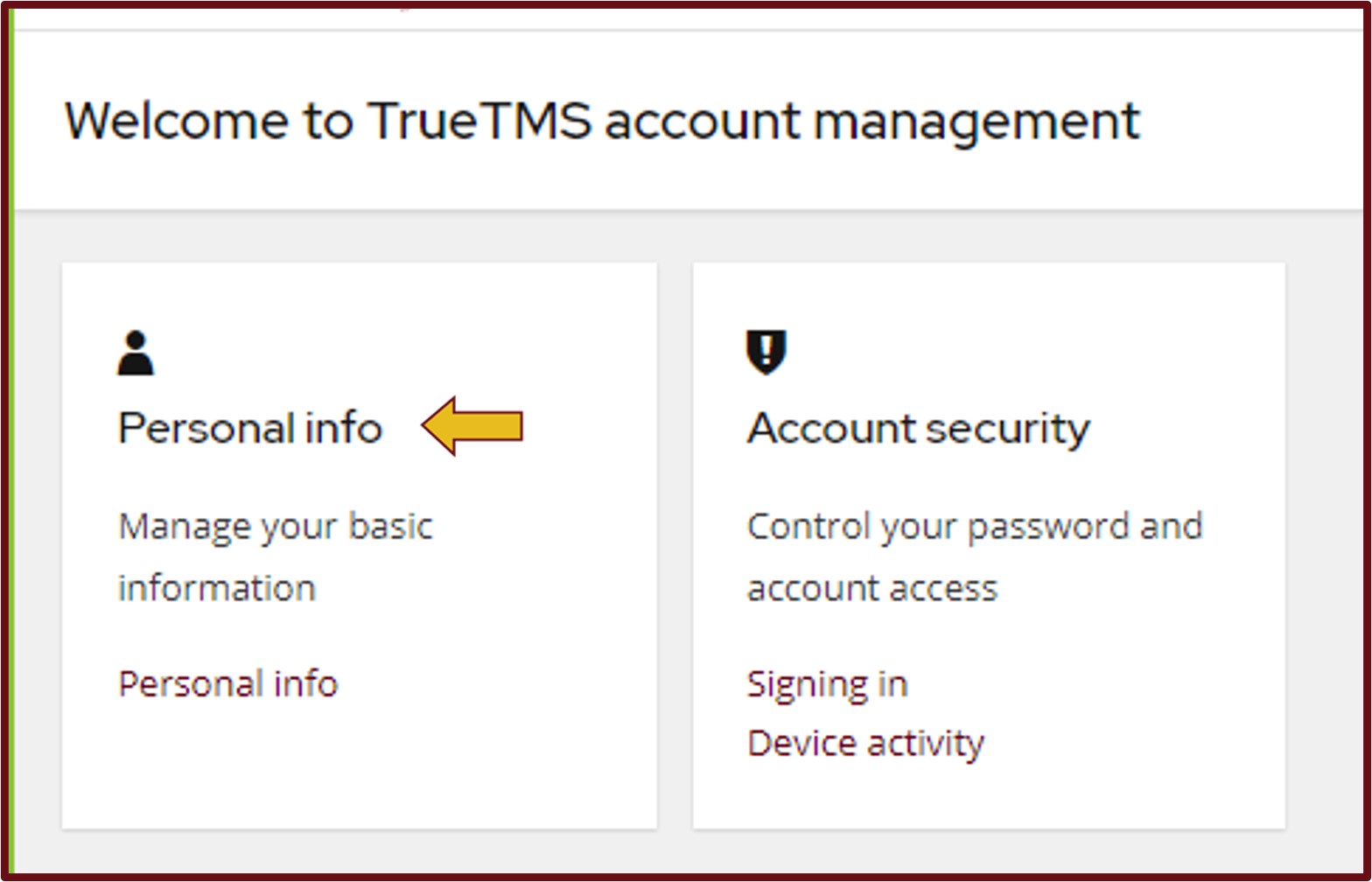This screenshot has width=1372, height=882.
Task: Click the yellow left-pointing arrow
Action: click(x=472, y=426)
